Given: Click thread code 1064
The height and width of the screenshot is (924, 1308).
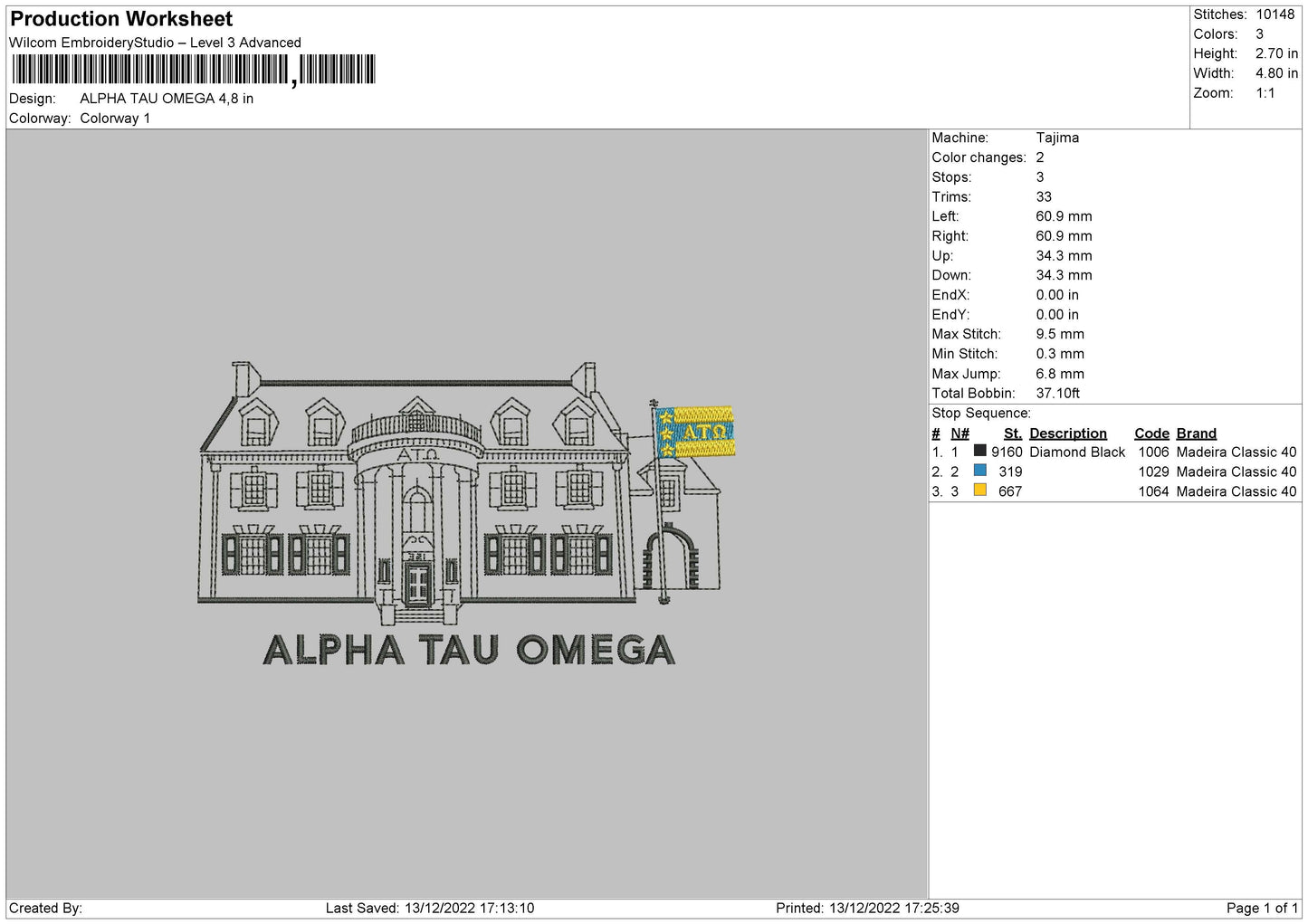Looking at the screenshot, I should coord(1153,492).
